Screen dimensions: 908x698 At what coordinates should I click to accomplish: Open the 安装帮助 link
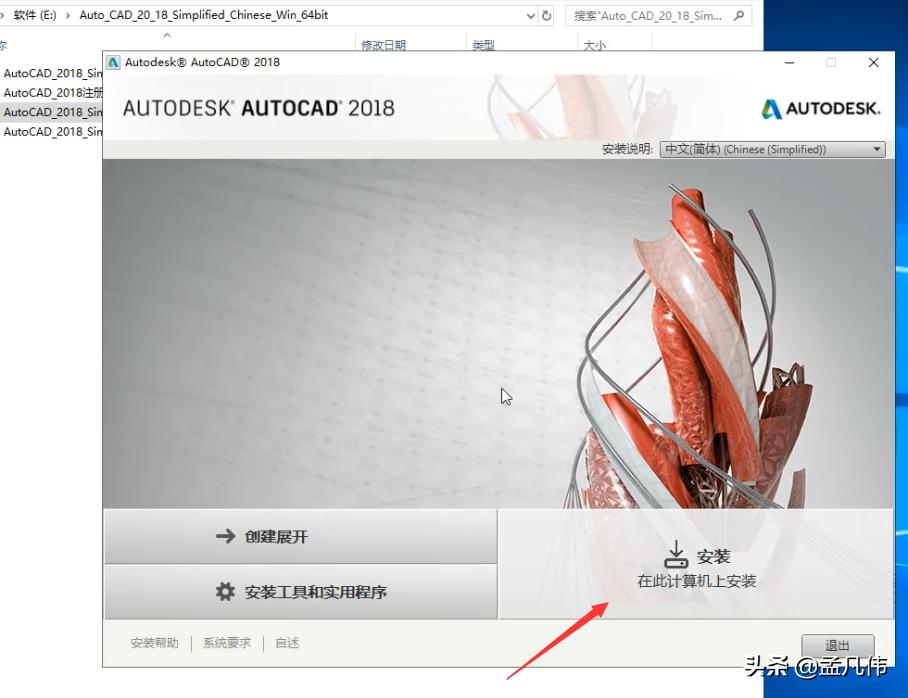pos(154,643)
